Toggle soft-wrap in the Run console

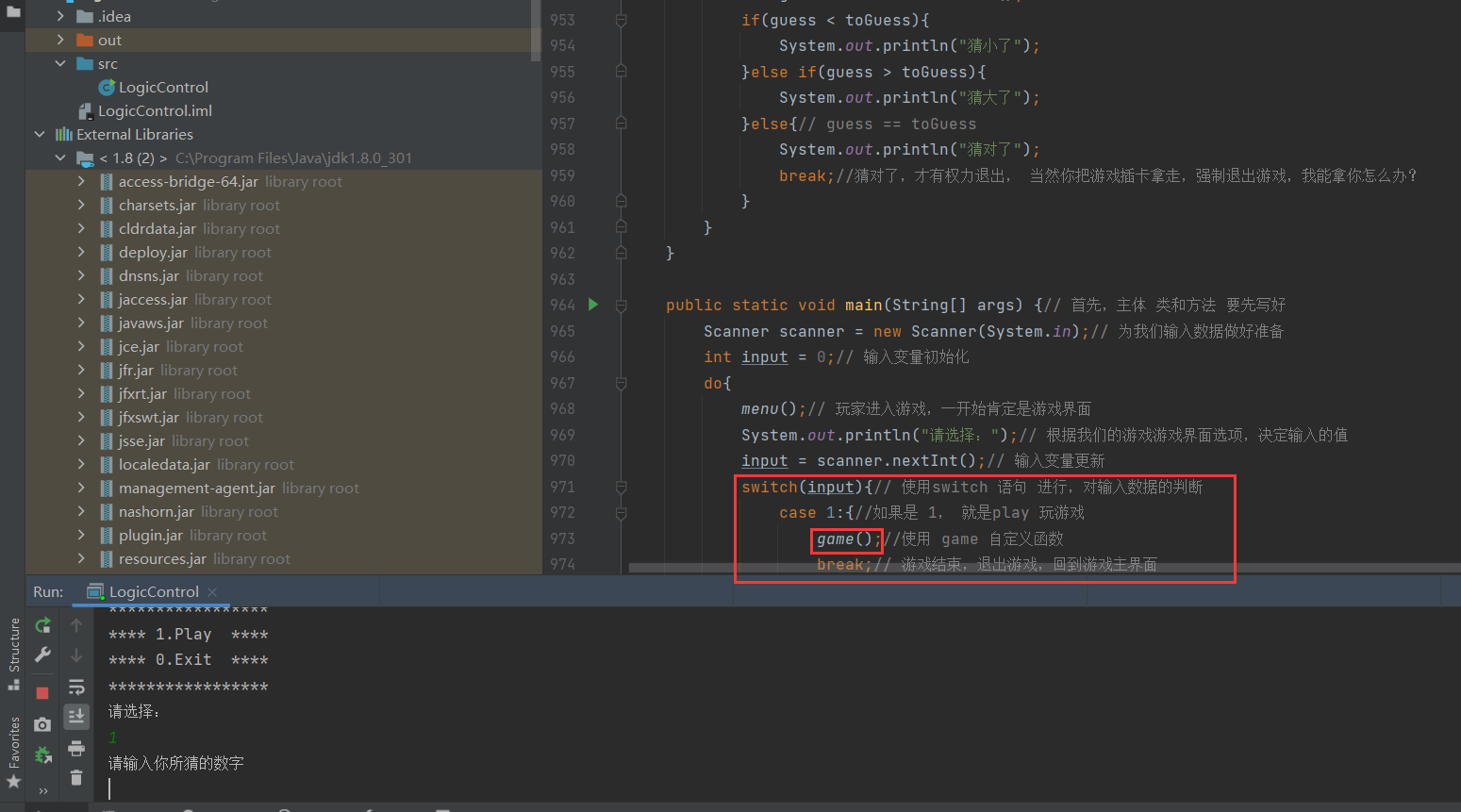tap(76, 687)
